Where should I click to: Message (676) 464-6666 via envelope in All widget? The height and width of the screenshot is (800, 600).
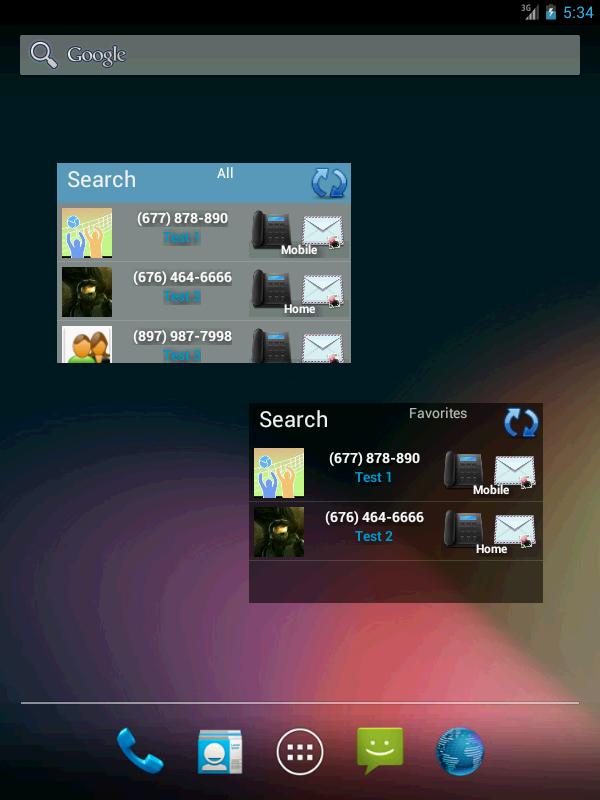point(322,291)
